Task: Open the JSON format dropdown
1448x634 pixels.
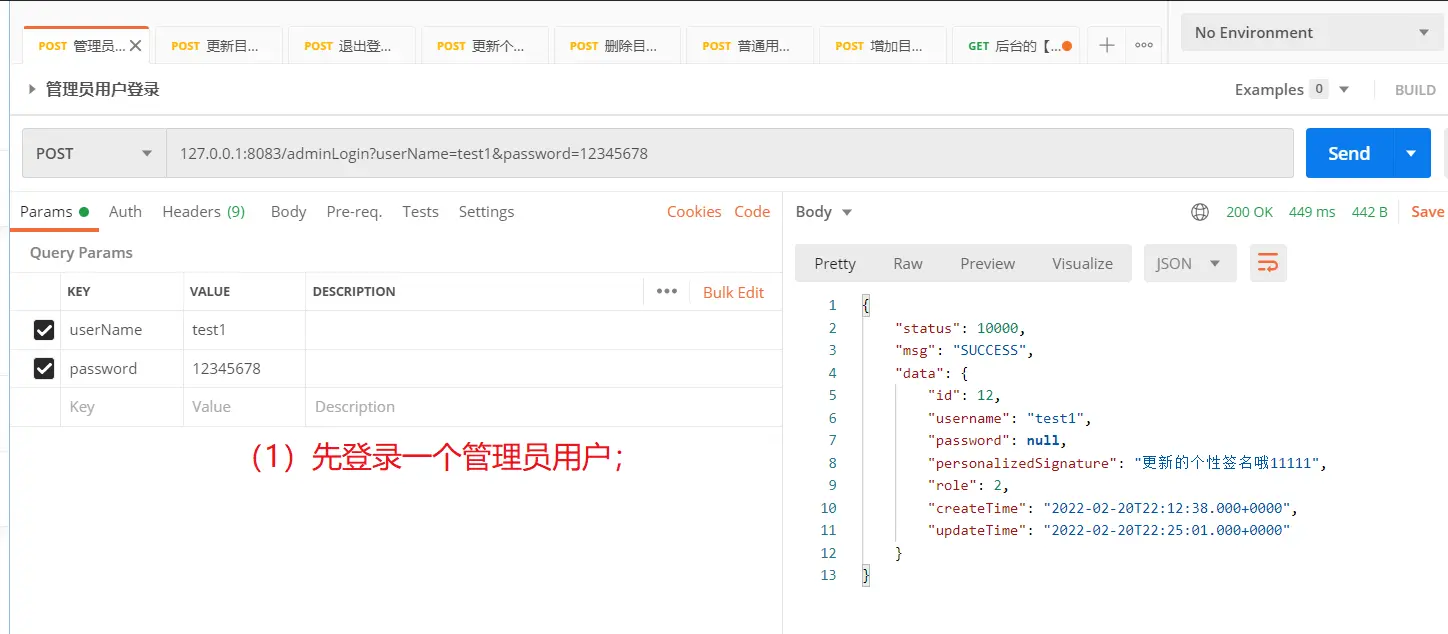Action: (1189, 264)
